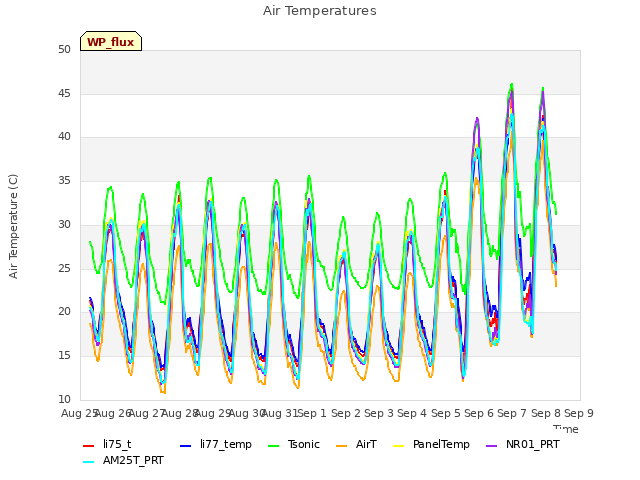Click the Sep 6 x-axis tick label
640x480 pixels.
click(479, 413)
